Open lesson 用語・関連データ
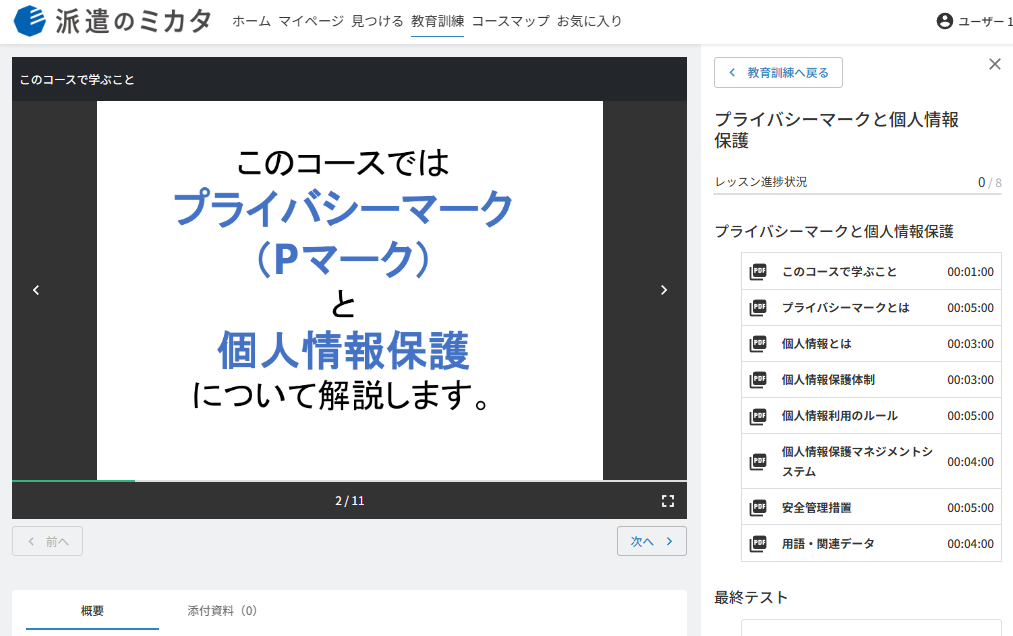 [x=871, y=544]
